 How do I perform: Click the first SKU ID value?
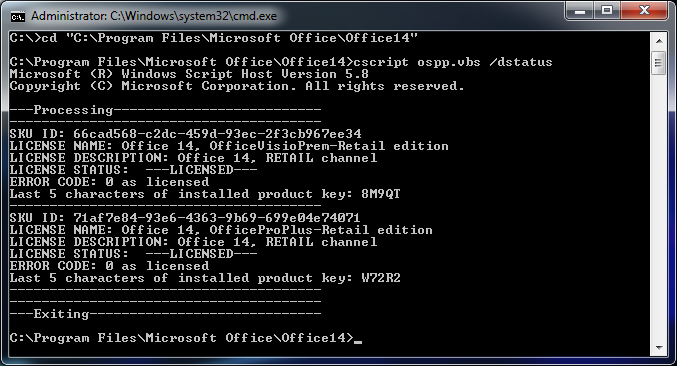[x=217, y=134]
